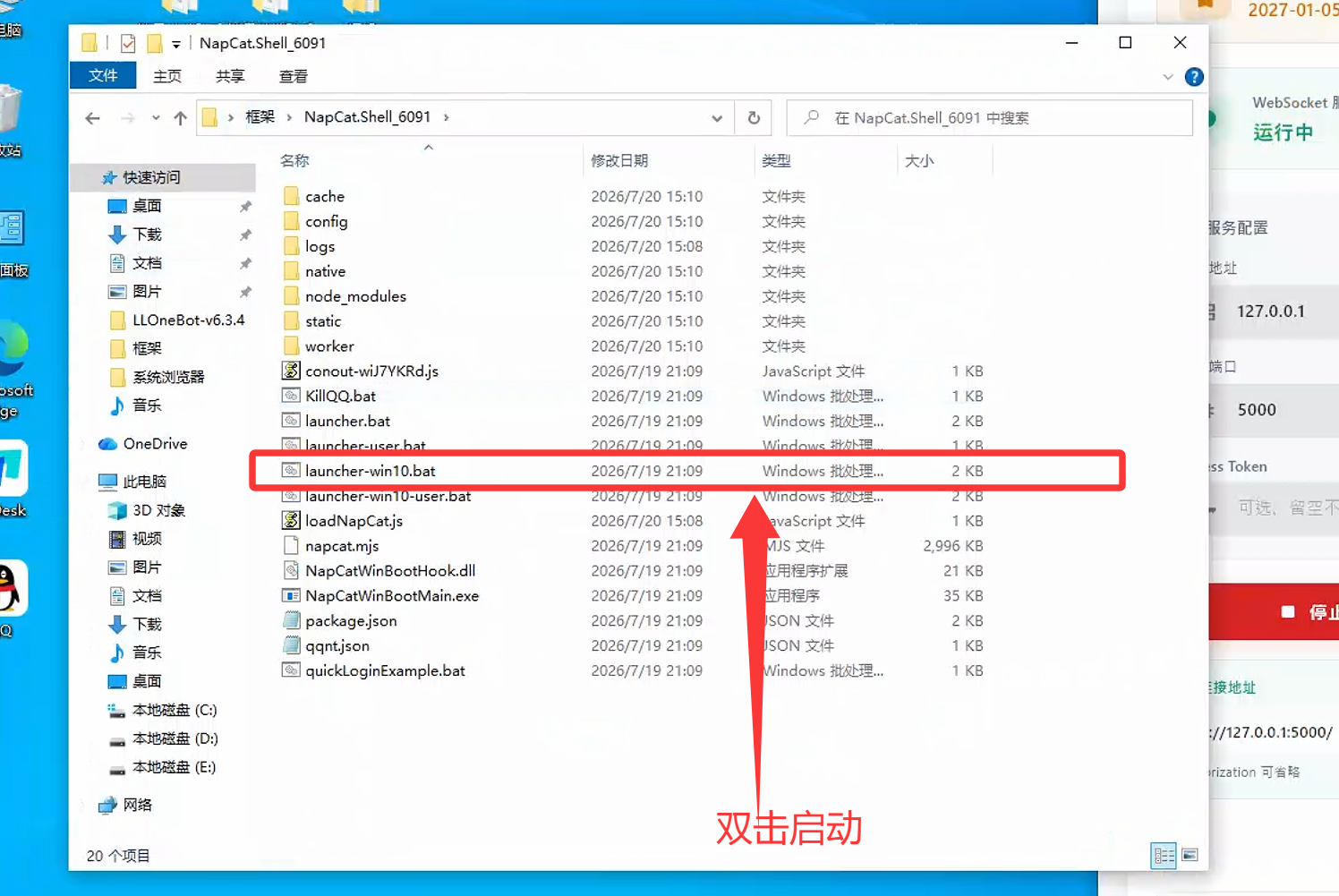The height and width of the screenshot is (896, 1339).
Task: Click 5000 port field in background window
Action: click(x=1274, y=410)
